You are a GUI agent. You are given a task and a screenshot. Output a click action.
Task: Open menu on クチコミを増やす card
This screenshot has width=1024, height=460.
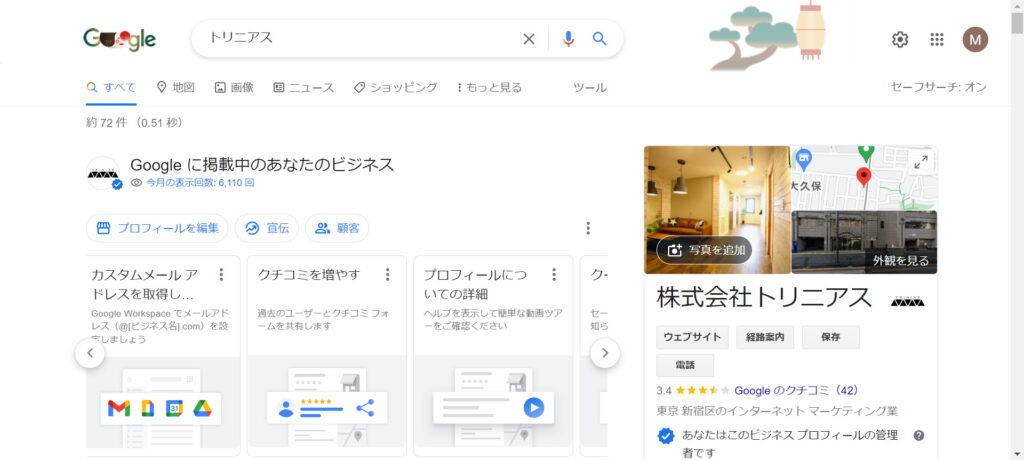(x=387, y=274)
